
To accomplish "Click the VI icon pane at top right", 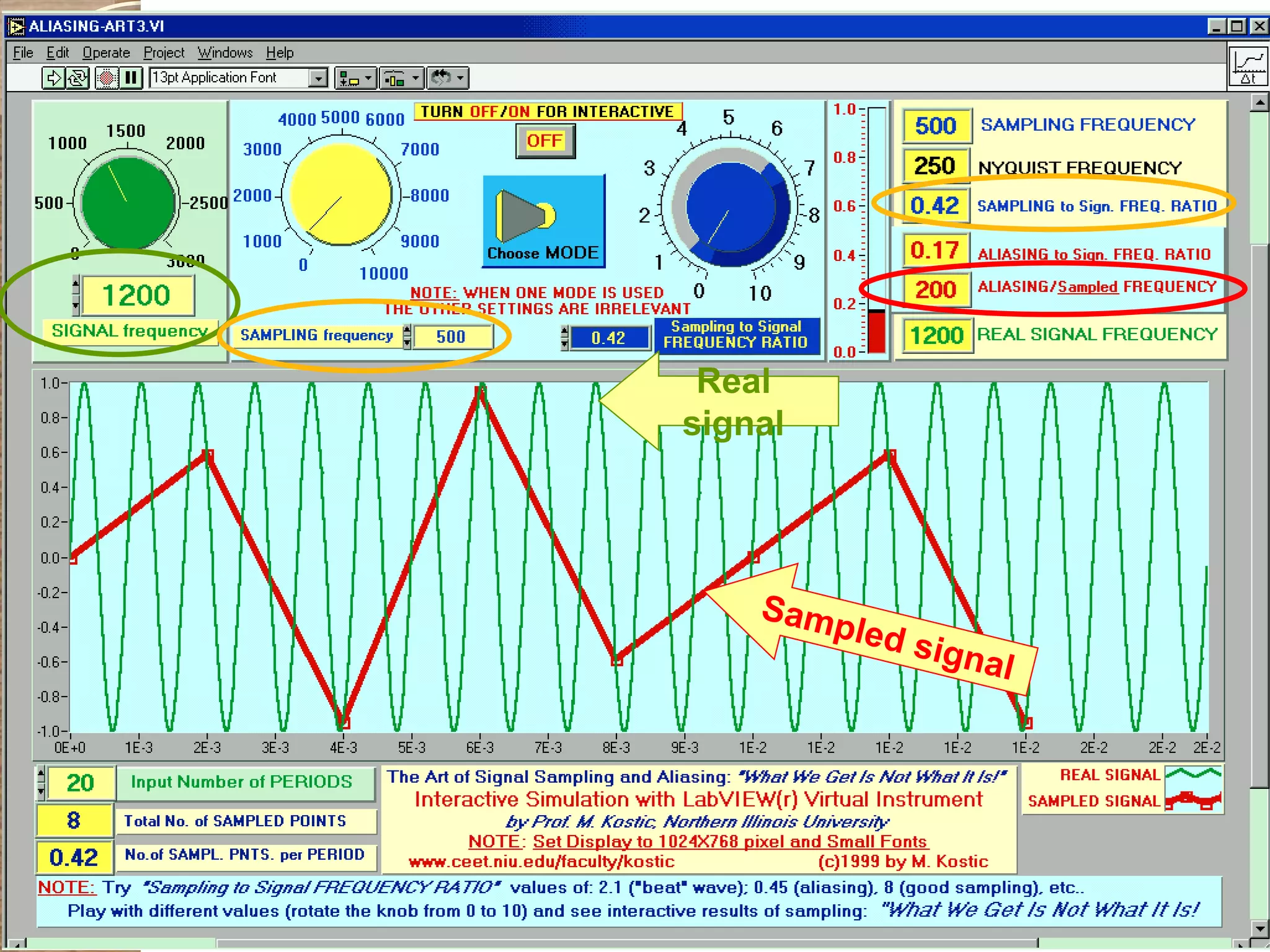I will point(1248,66).
